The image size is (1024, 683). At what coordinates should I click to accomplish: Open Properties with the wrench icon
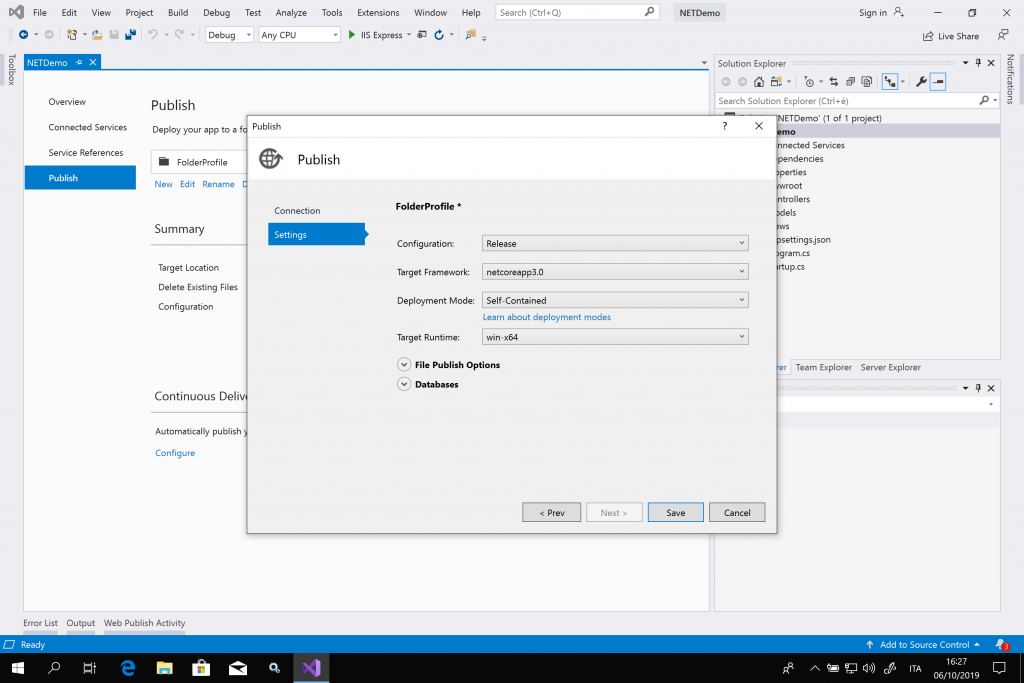pyautogui.click(x=921, y=82)
